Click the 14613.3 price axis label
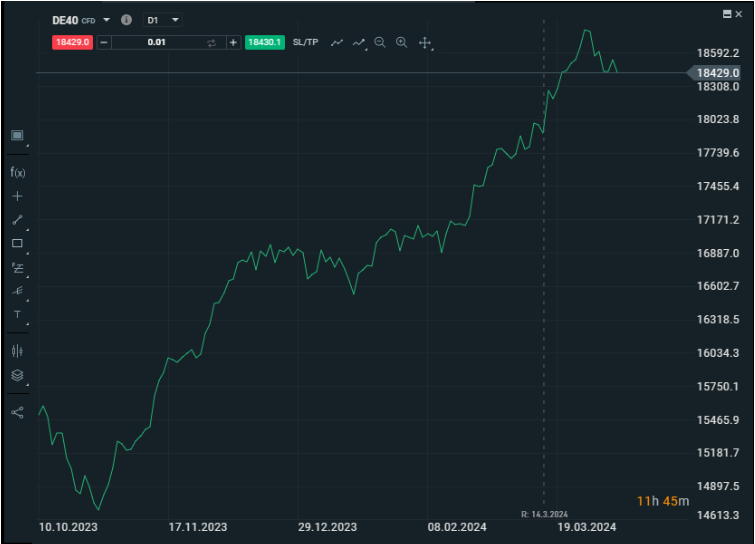Image resolution: width=755 pixels, height=544 pixels. (718, 515)
